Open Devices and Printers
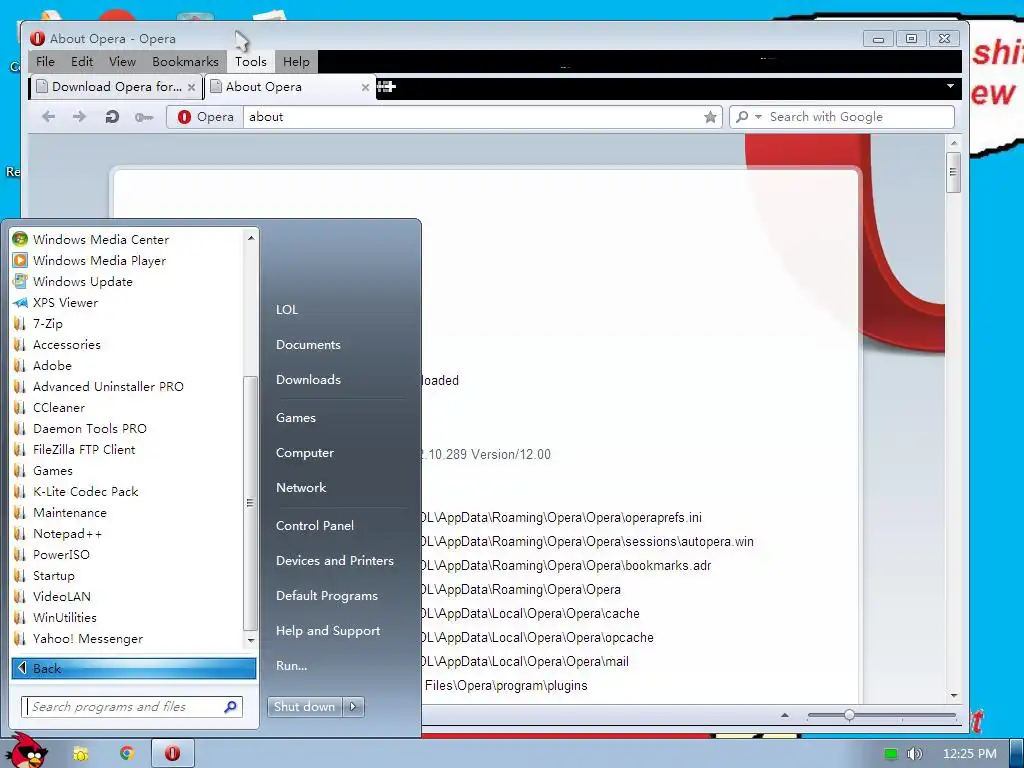The width and height of the screenshot is (1024, 768). (x=335, y=561)
